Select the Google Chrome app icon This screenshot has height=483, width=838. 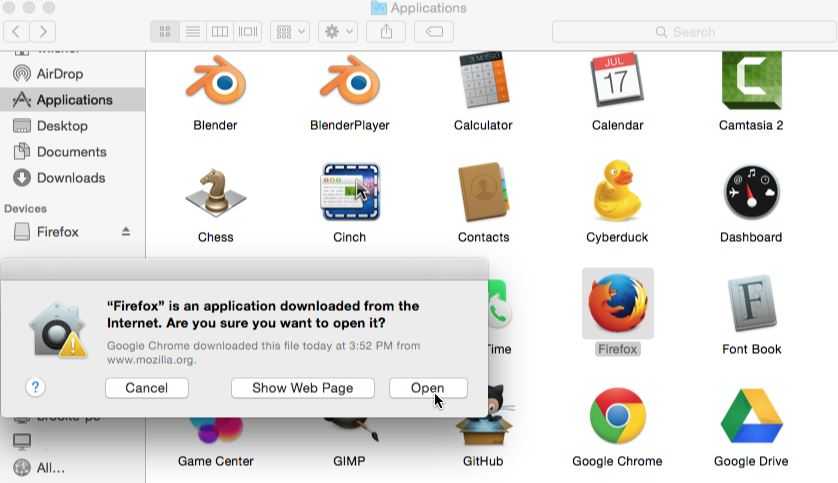coord(618,416)
